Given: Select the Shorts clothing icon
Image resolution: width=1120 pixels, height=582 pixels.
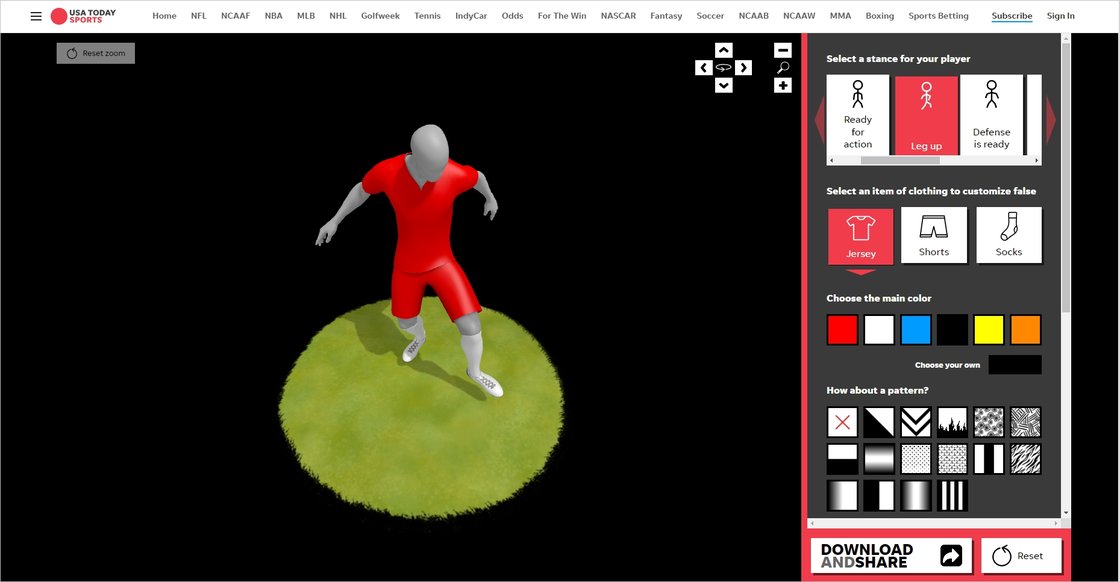Looking at the screenshot, I should (934, 235).
